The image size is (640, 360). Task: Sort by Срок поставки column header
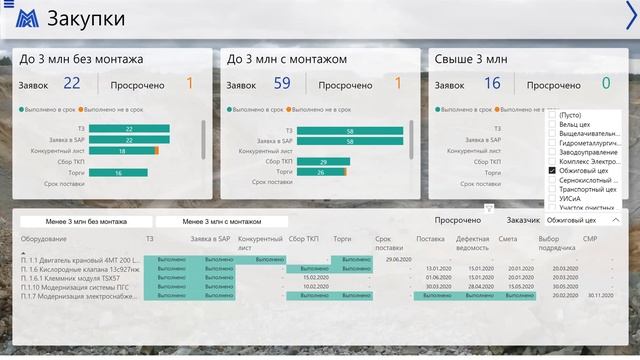click(x=389, y=243)
